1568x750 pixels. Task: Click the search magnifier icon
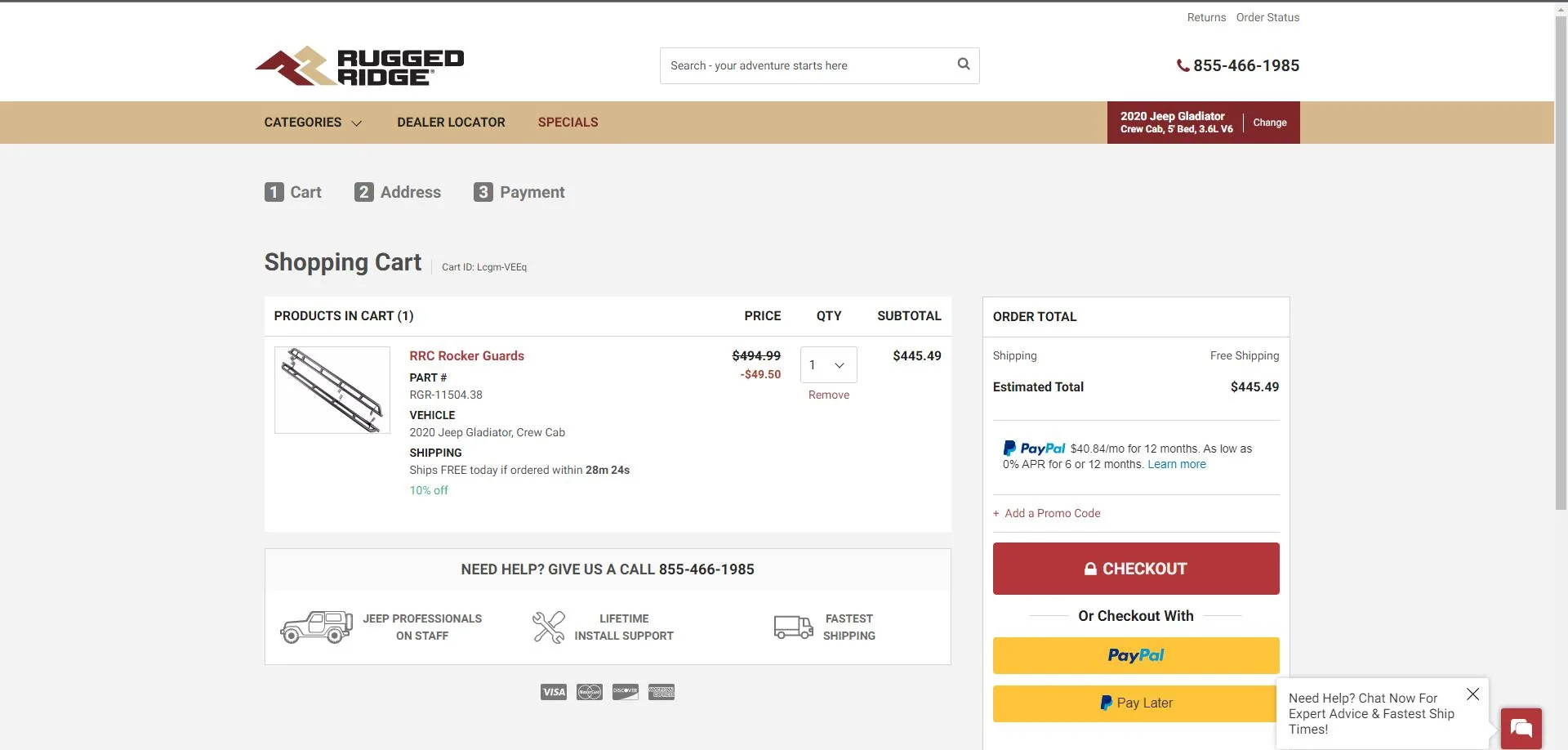click(x=964, y=65)
